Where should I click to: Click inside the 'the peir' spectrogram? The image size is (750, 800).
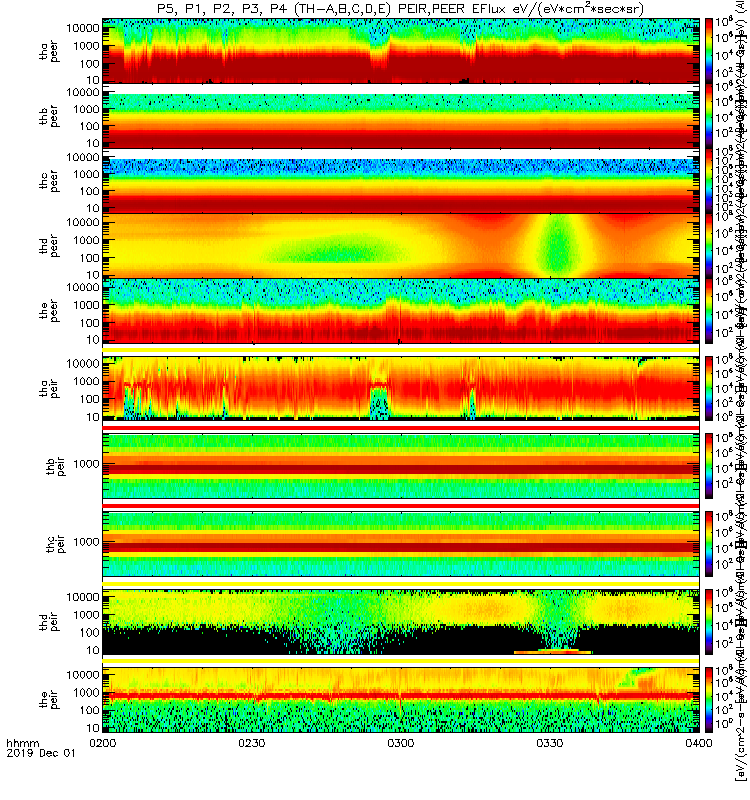(401, 699)
